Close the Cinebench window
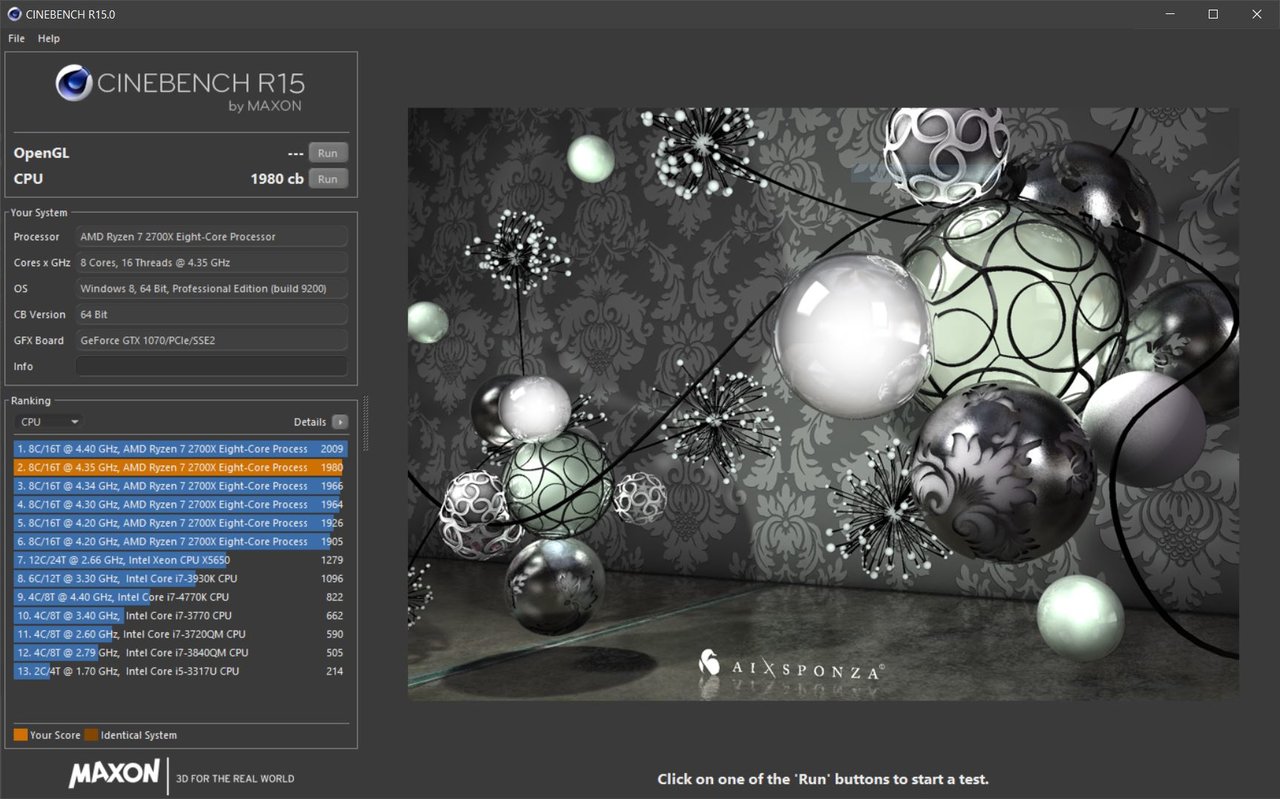This screenshot has width=1280, height=799. (x=1257, y=14)
